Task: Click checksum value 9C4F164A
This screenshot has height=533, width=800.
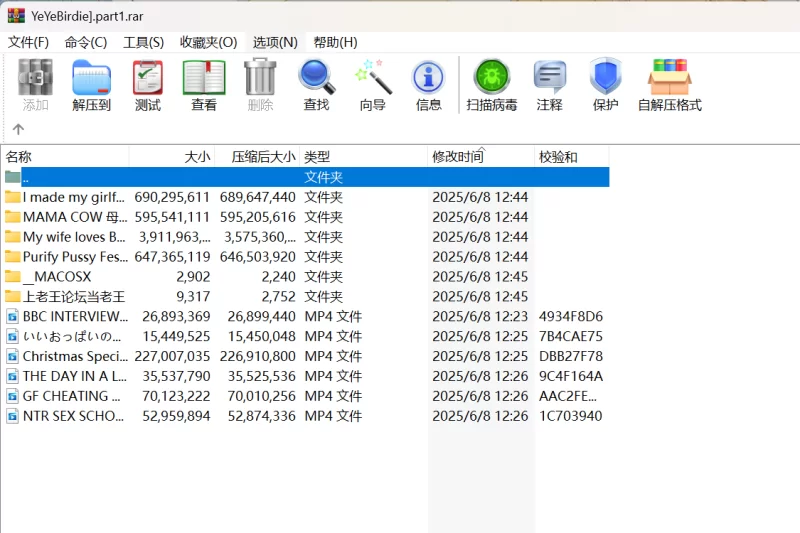Action: pyautogui.click(x=571, y=376)
